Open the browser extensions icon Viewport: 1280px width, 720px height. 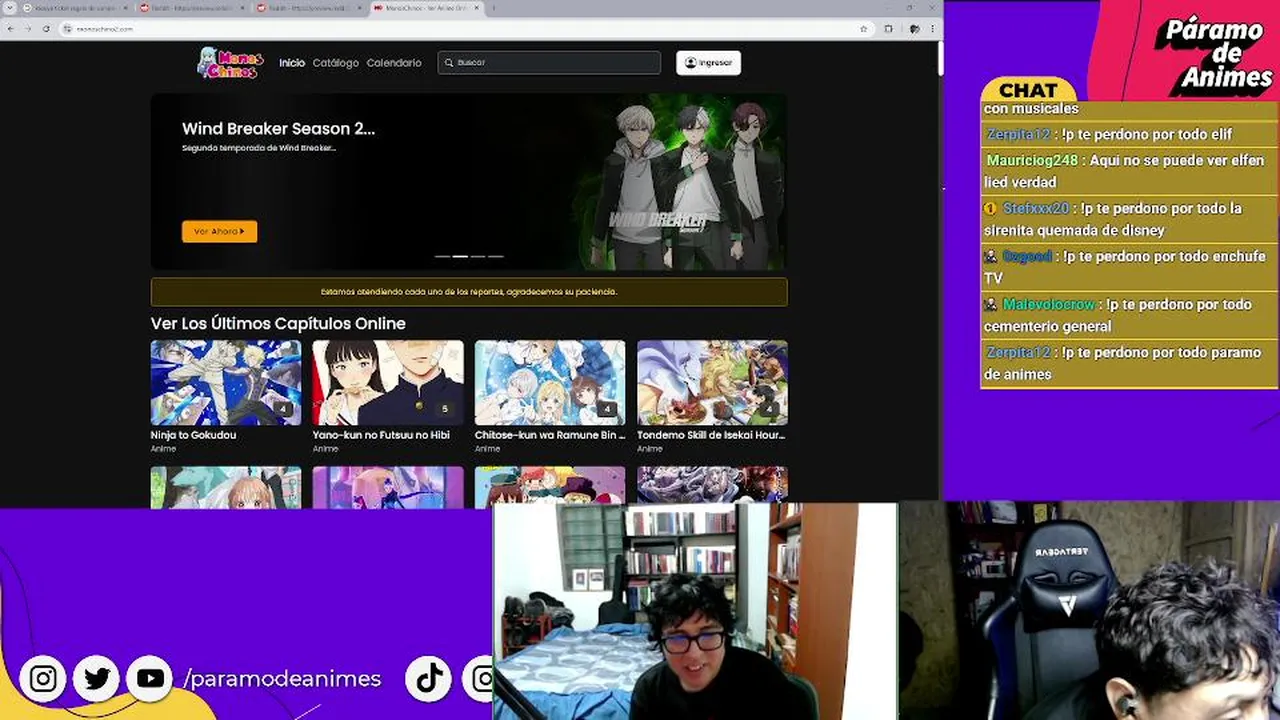pyautogui.click(x=888, y=28)
